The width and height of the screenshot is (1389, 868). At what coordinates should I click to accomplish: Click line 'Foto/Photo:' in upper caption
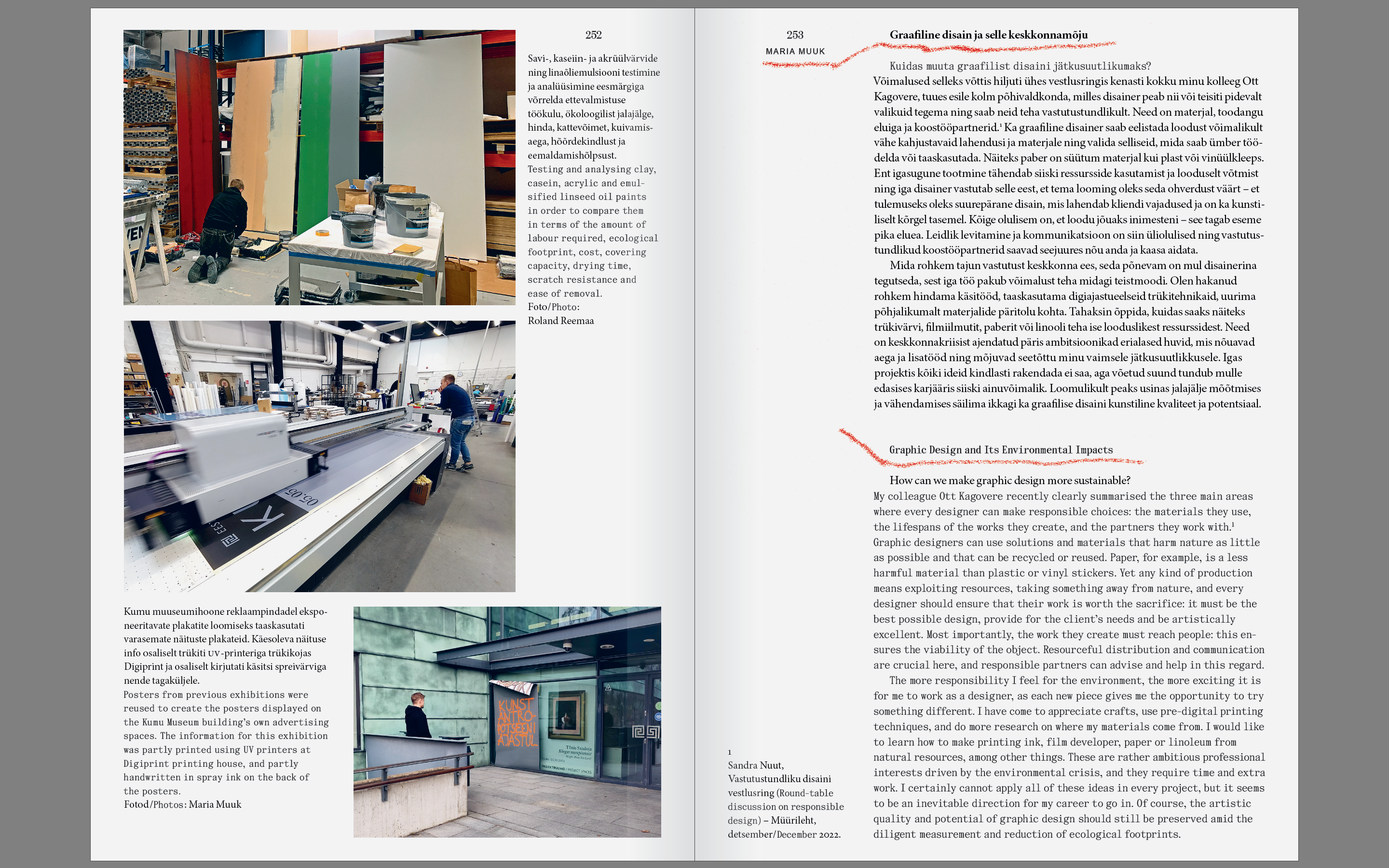click(x=554, y=307)
